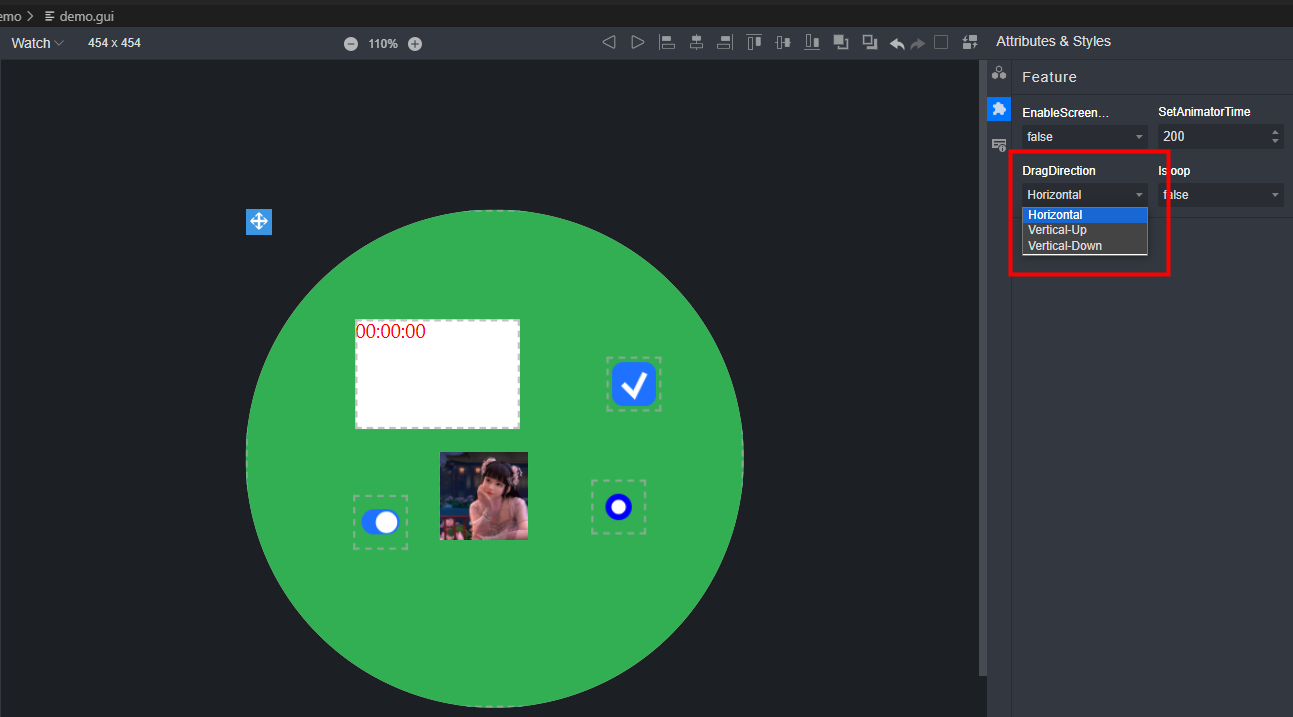Click the girl image thumbnail on canvas
The image size is (1293, 717).
click(x=484, y=496)
